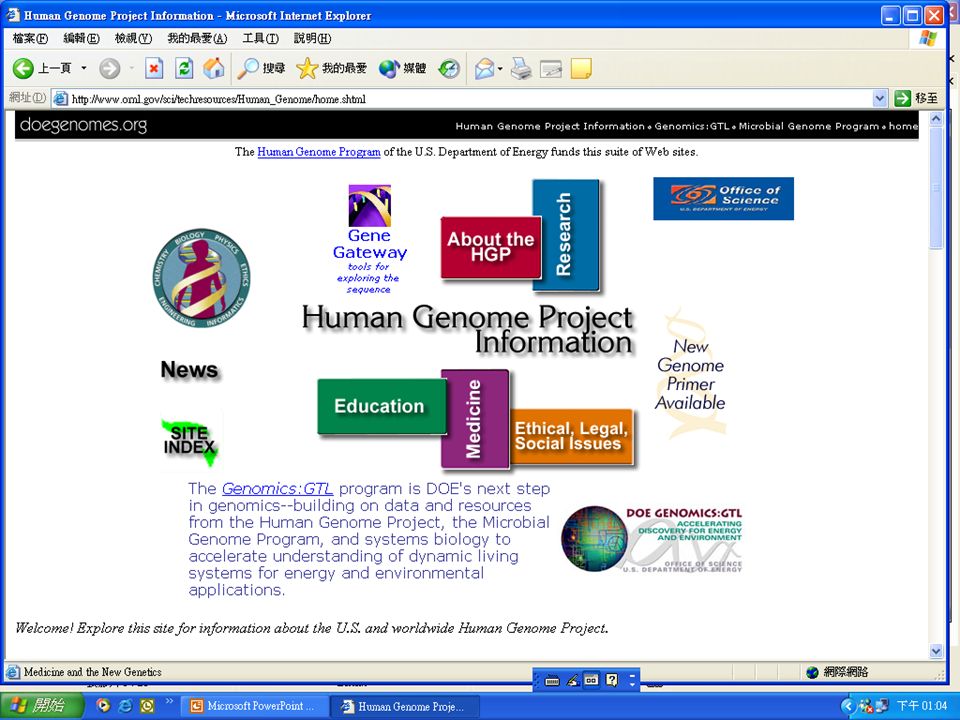Open the Favorites menu (我的最愛)

pyautogui.click(x=197, y=39)
